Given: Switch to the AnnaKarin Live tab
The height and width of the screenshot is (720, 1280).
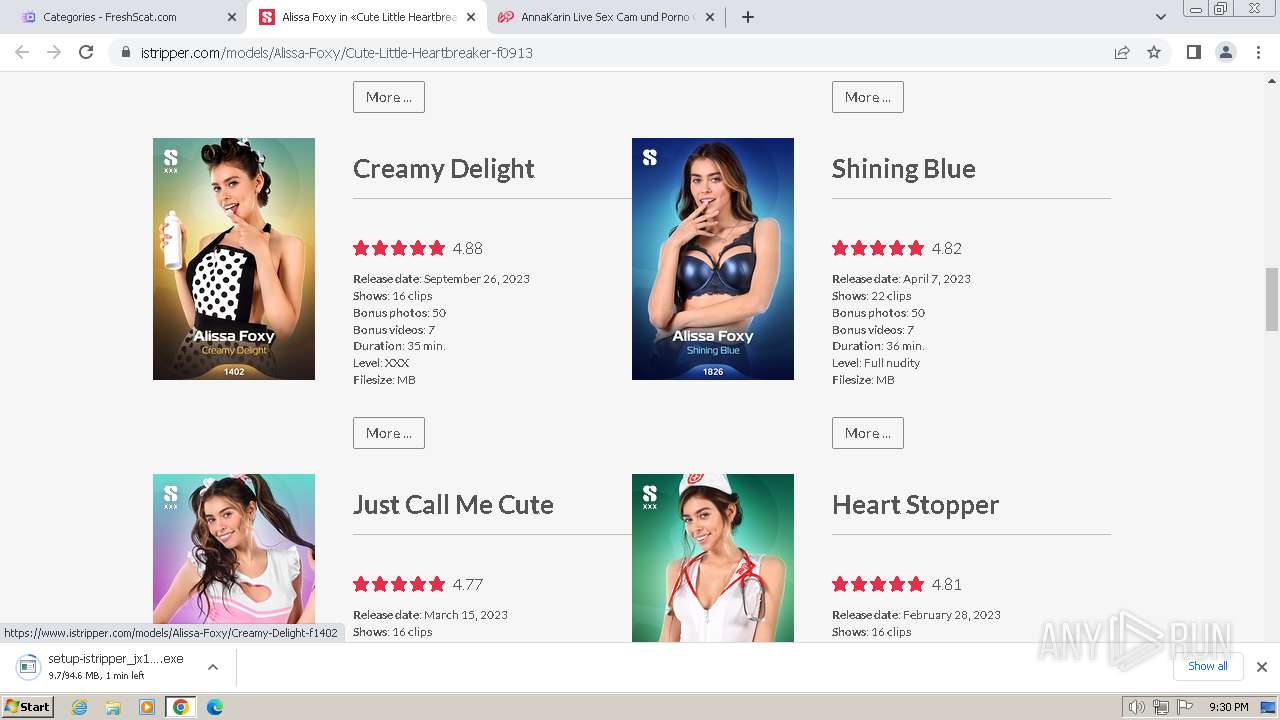Looking at the screenshot, I should point(605,17).
